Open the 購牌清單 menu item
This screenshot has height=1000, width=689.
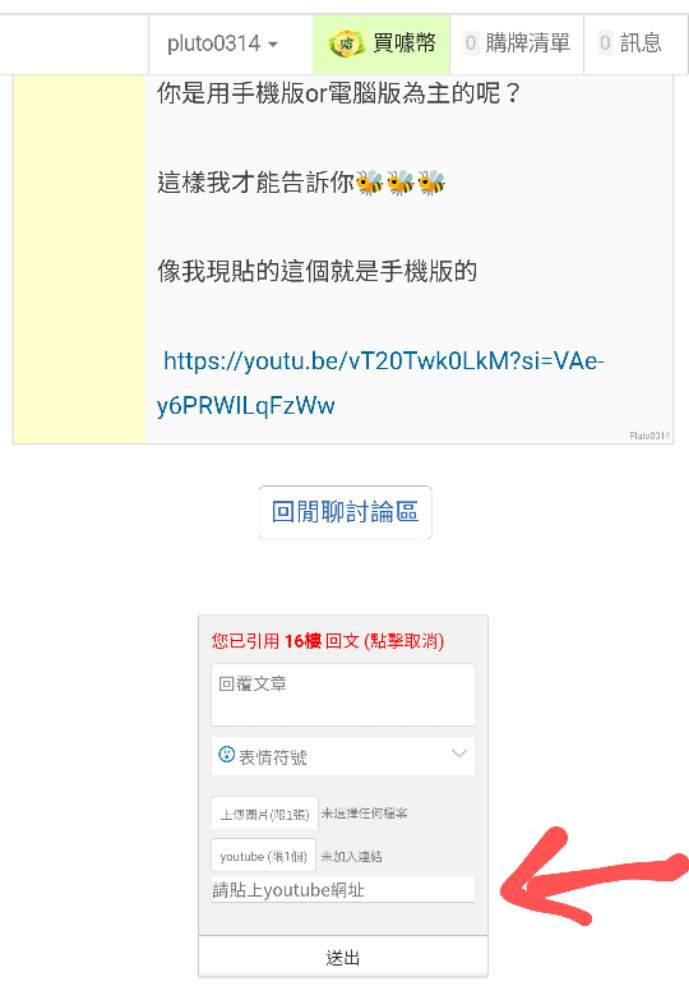[x=517, y=44]
